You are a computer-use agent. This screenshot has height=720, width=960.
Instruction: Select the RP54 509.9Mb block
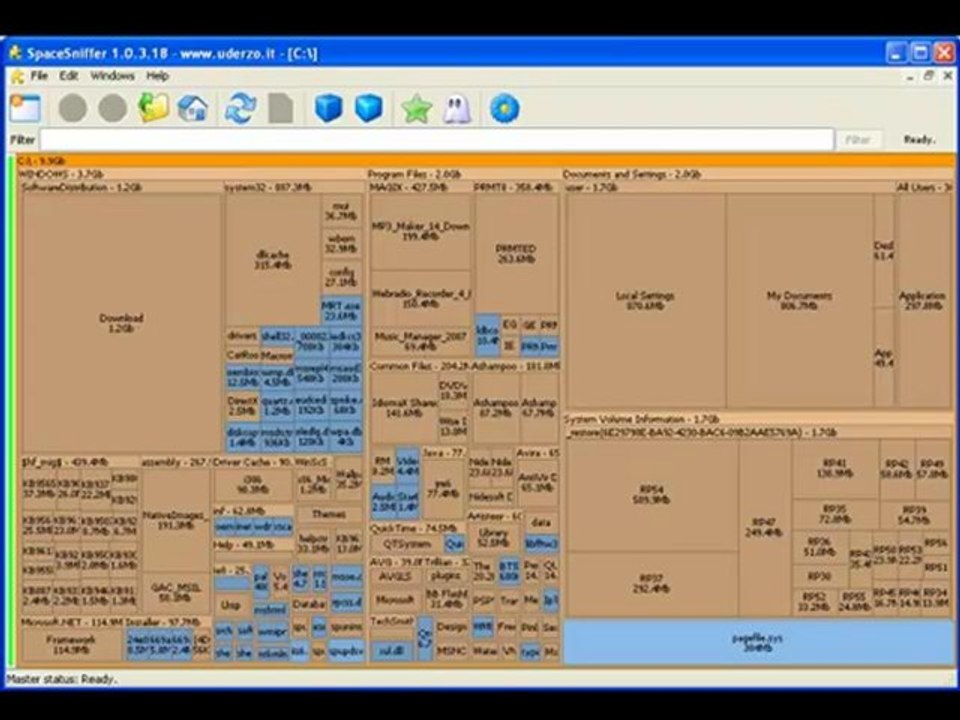pos(651,495)
